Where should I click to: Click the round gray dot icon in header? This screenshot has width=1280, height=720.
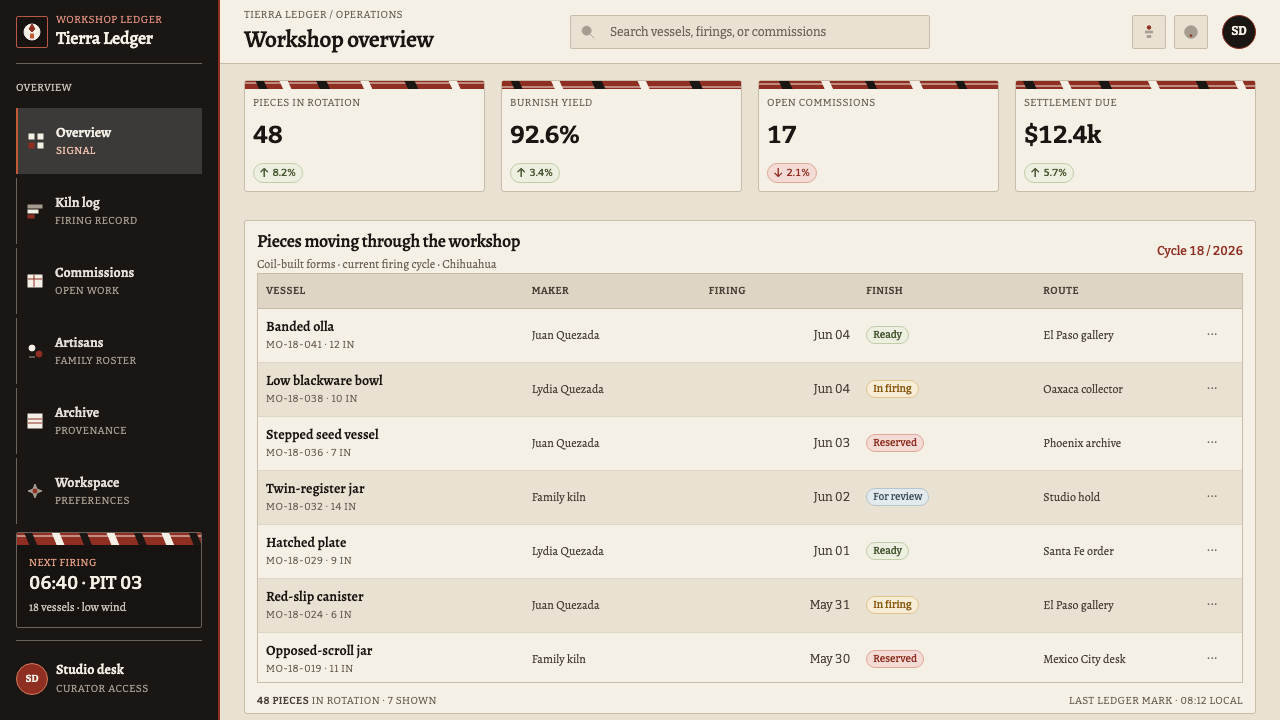pyautogui.click(x=1191, y=32)
